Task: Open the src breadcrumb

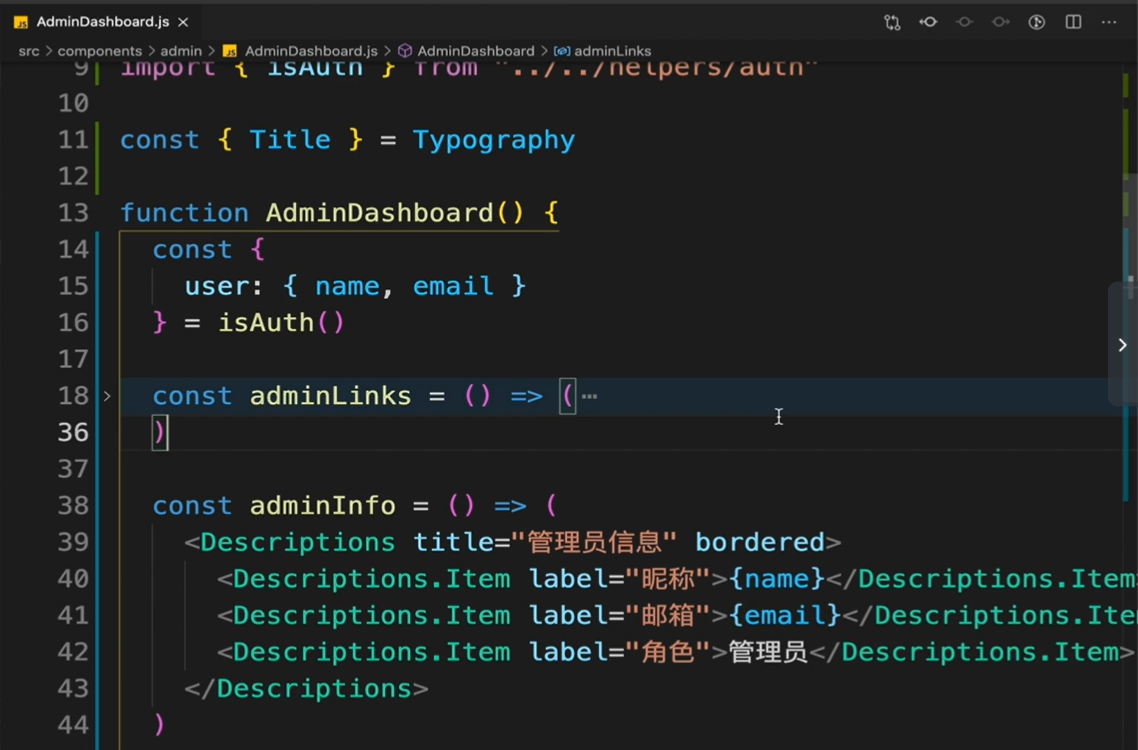Action: pyautogui.click(x=29, y=51)
